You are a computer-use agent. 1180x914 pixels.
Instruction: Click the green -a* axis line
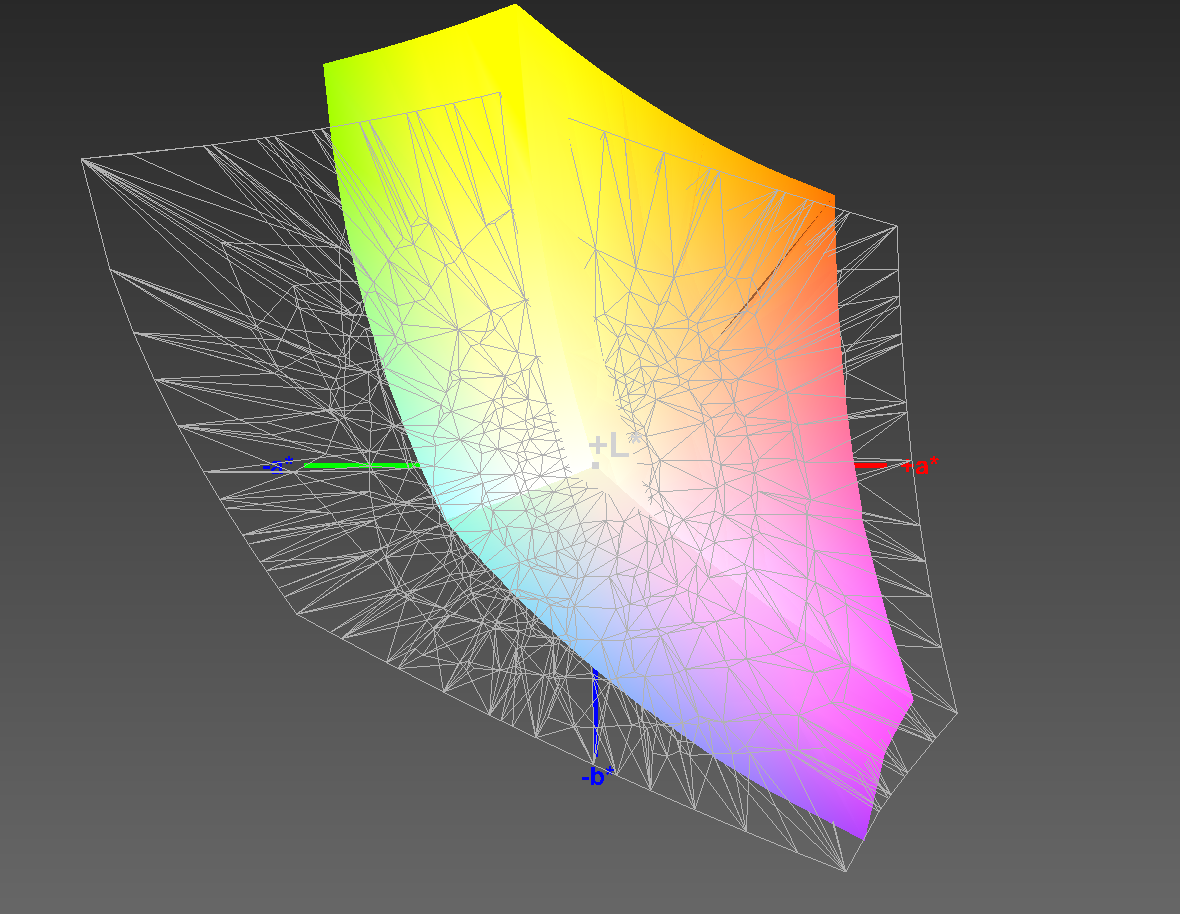[361, 466]
